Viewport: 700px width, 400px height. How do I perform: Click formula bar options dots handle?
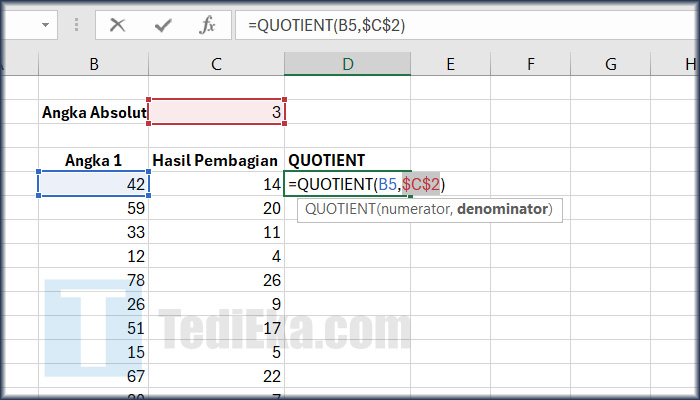[x=76, y=25]
